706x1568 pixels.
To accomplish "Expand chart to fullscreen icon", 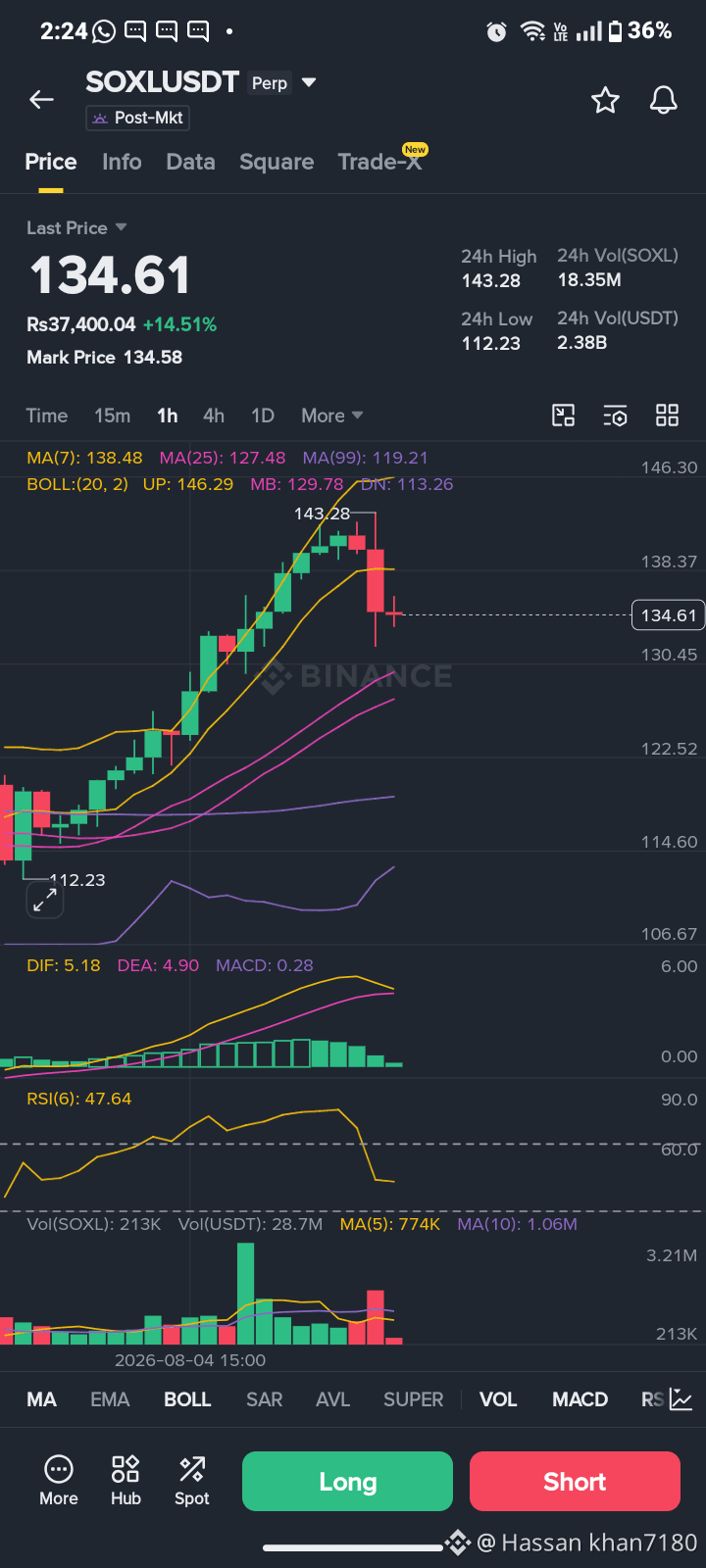I will tap(45, 900).
